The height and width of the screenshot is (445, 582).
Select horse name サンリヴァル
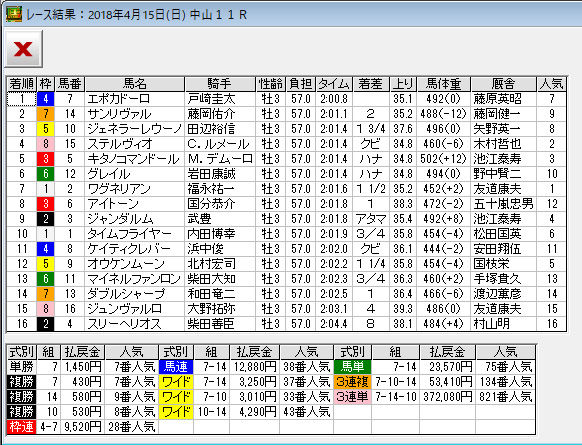(119, 114)
